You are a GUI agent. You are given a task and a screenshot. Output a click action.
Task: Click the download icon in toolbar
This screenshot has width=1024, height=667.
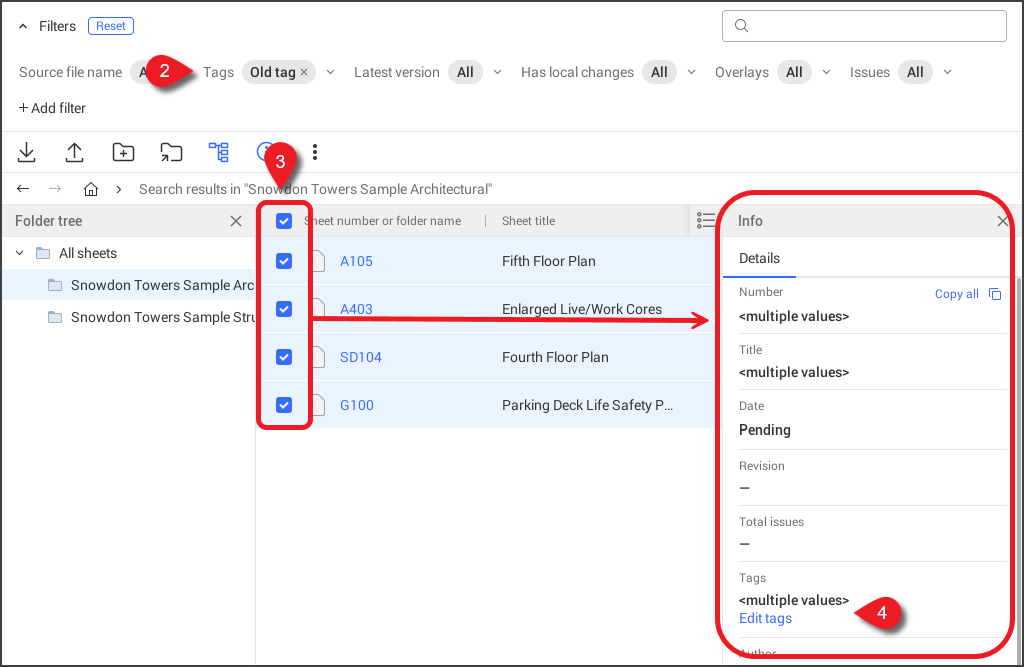(27, 152)
